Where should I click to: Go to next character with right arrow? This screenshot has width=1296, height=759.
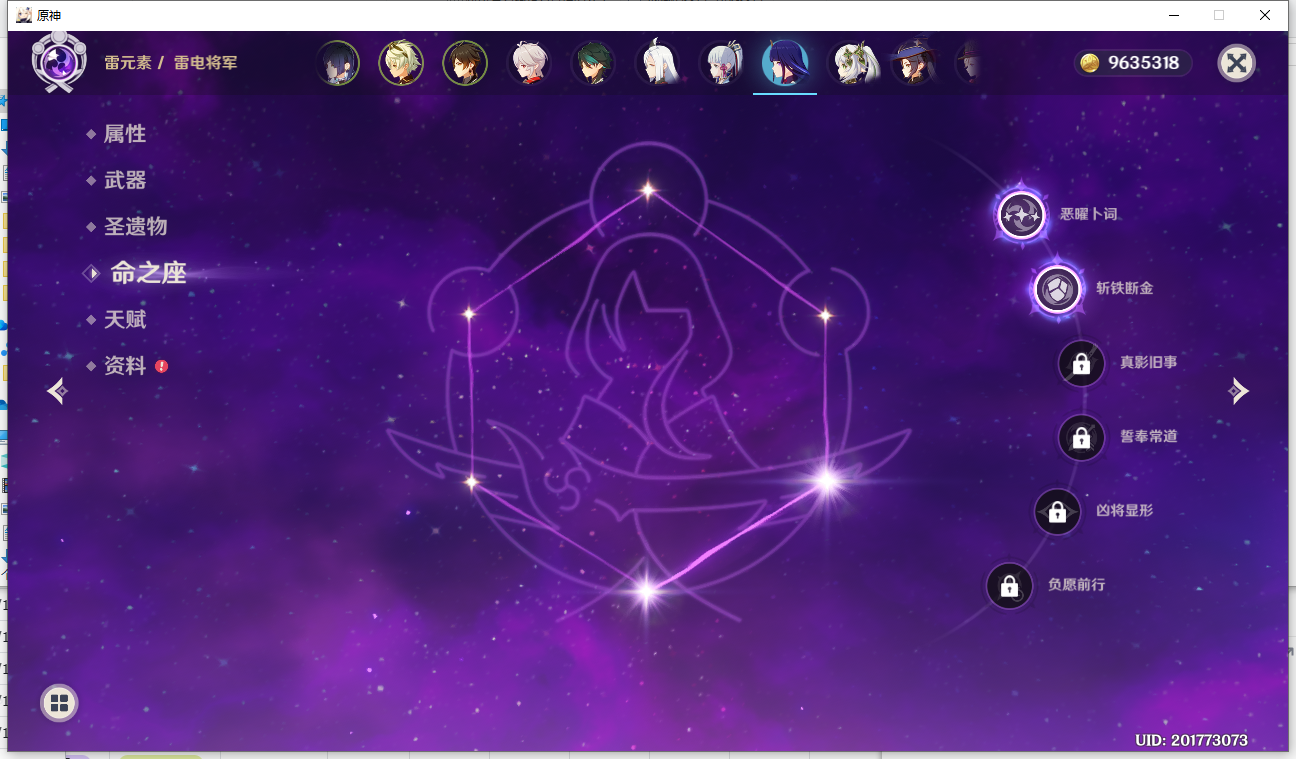1239,391
